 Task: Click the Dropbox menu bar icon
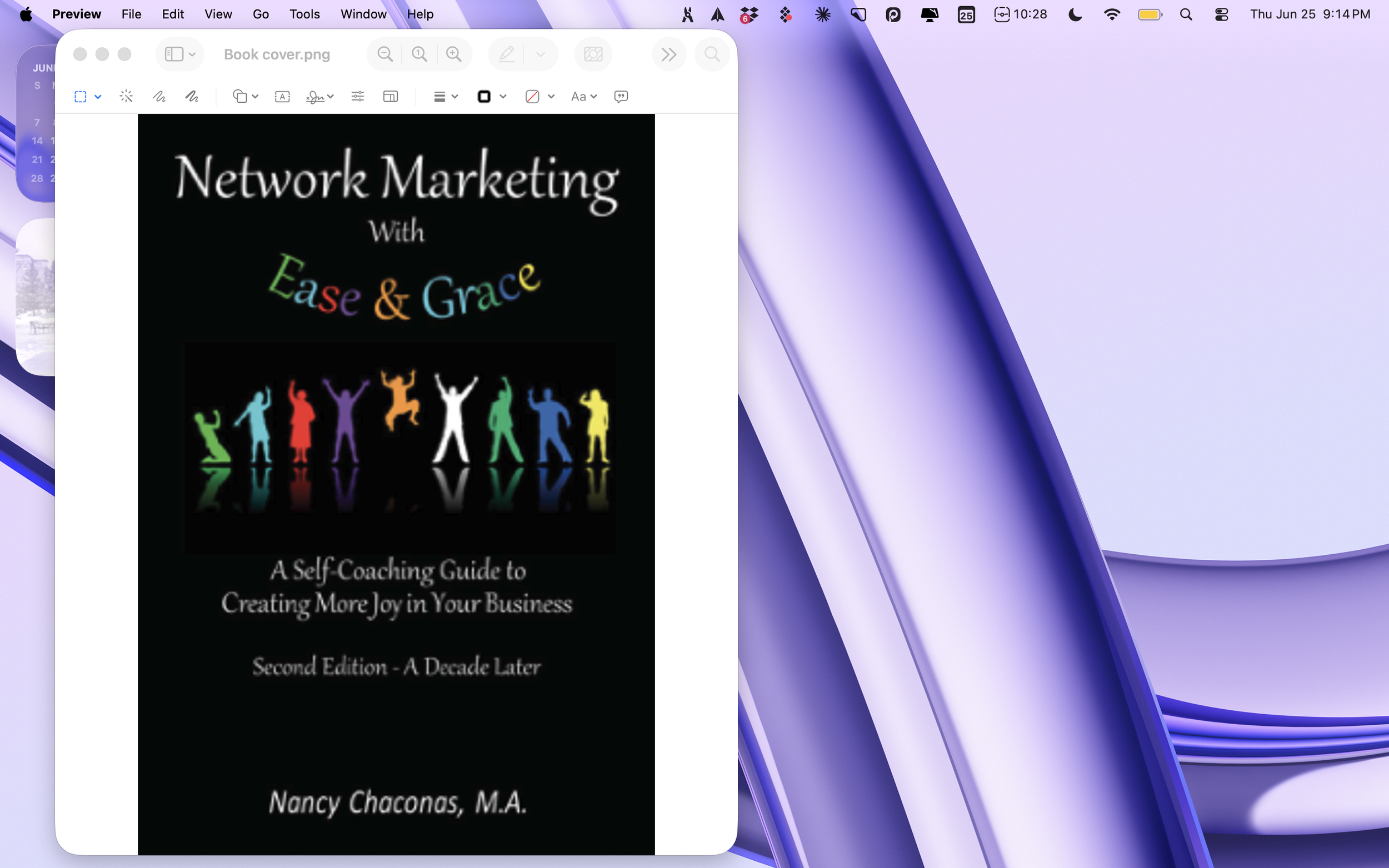tap(750, 14)
